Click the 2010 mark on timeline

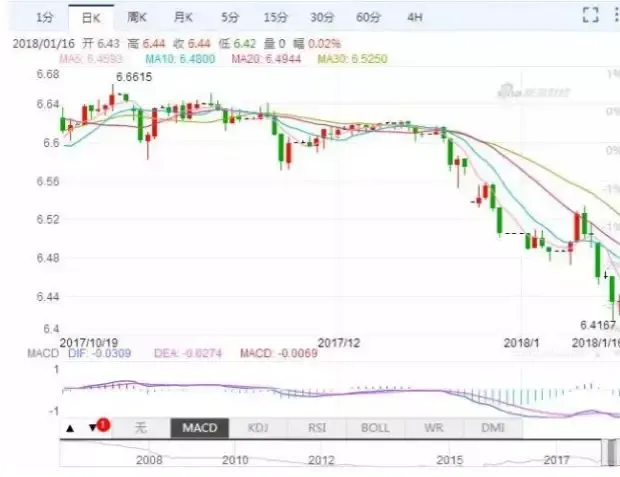[235, 460]
